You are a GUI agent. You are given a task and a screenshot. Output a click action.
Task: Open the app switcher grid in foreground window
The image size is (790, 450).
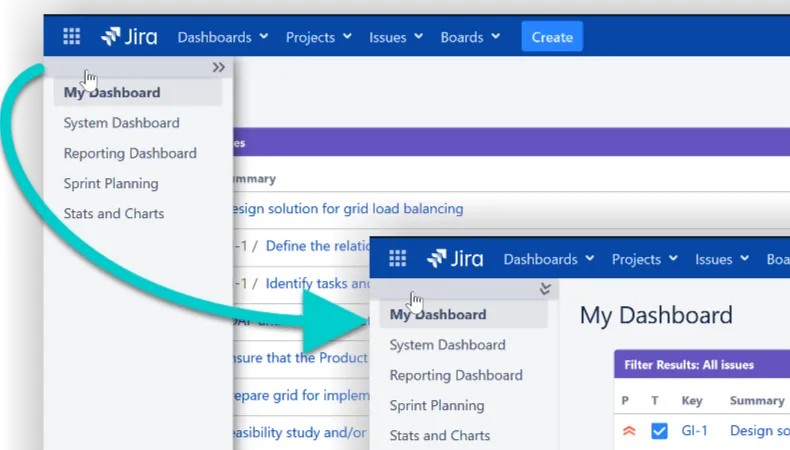397,259
